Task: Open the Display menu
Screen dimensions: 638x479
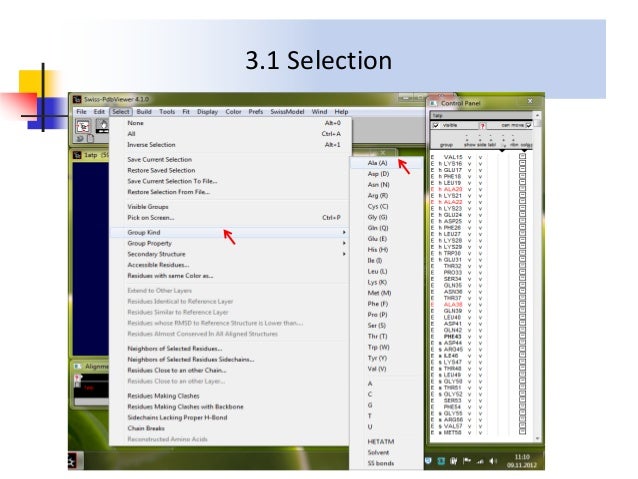Action: coord(208,112)
